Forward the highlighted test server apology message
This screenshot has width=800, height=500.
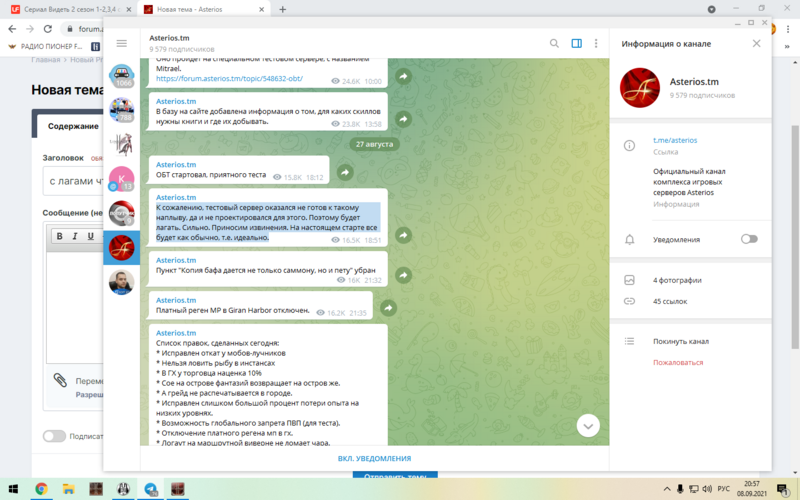pyautogui.click(x=403, y=235)
